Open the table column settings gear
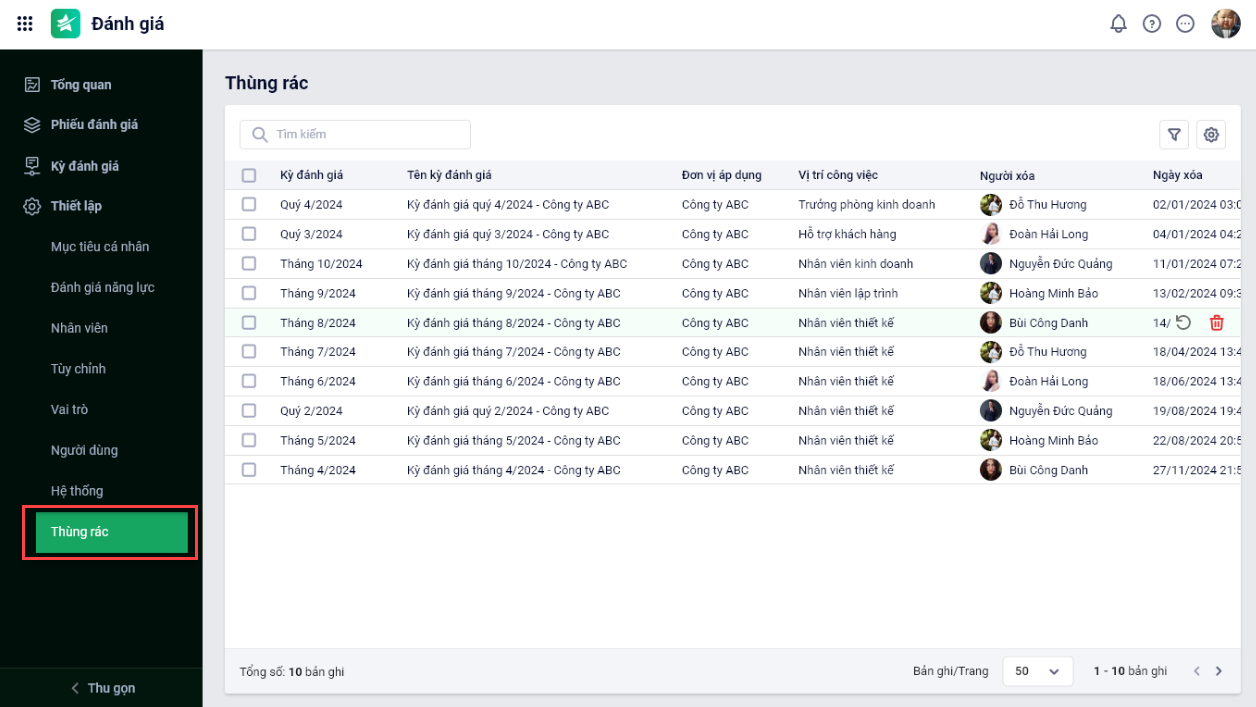Screen dimensions: 1256x707 coord(1211,134)
